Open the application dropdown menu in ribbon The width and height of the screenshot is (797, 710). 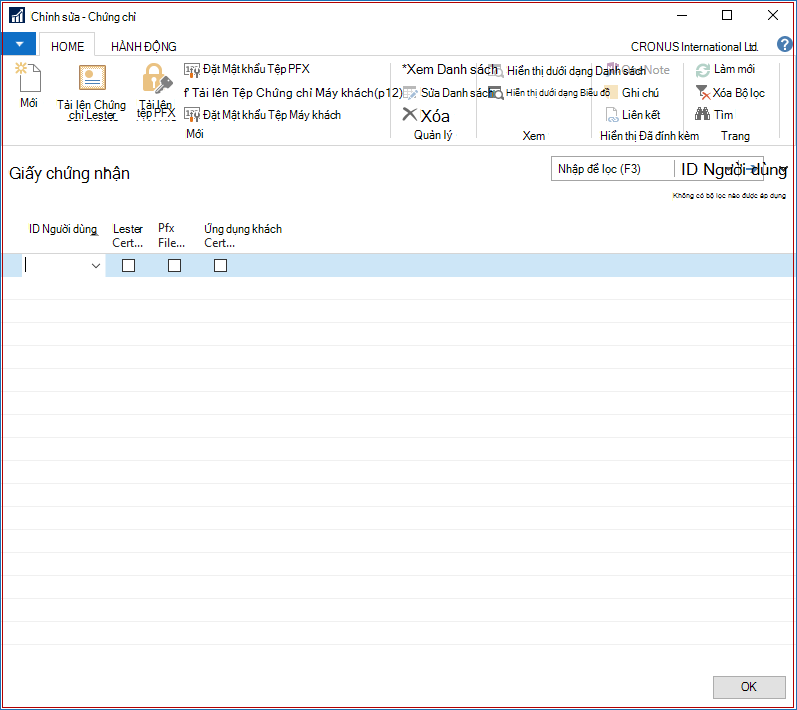pos(19,44)
